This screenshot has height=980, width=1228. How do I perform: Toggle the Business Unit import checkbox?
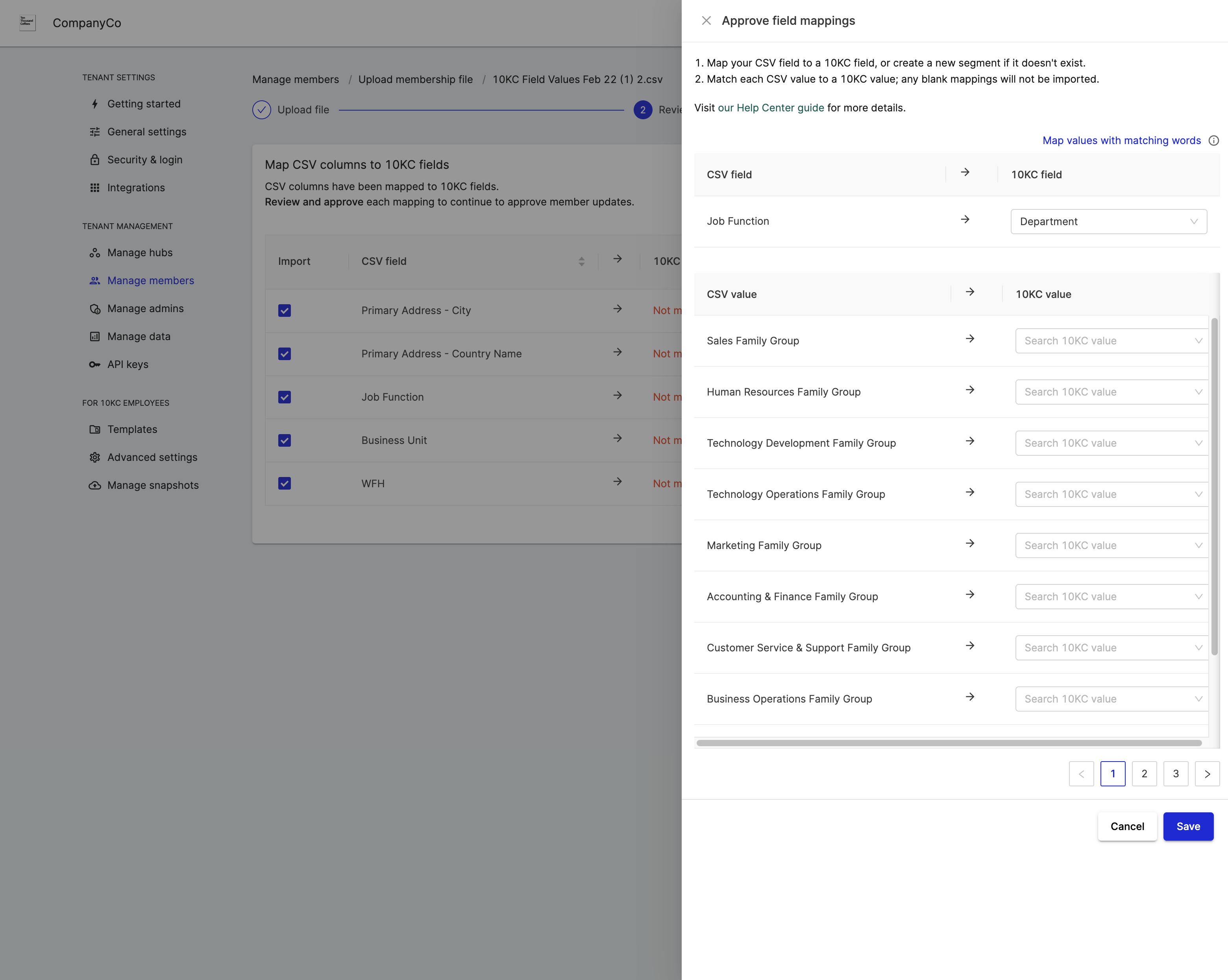click(x=284, y=440)
